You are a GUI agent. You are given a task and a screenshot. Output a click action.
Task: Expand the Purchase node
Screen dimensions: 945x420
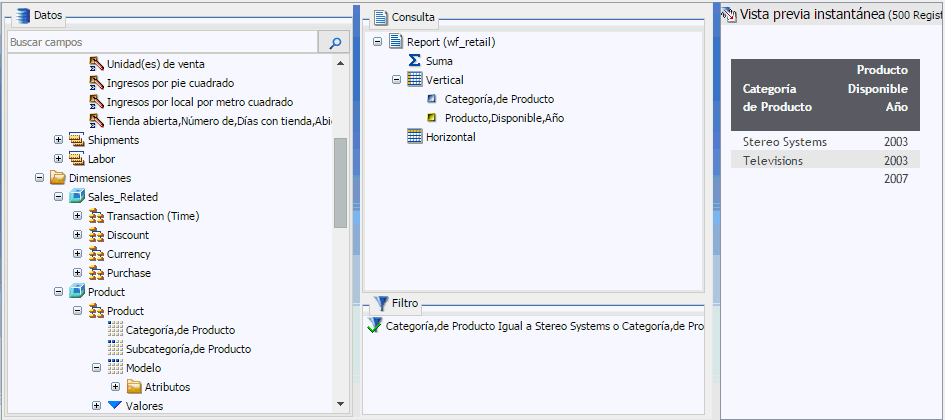(x=77, y=273)
